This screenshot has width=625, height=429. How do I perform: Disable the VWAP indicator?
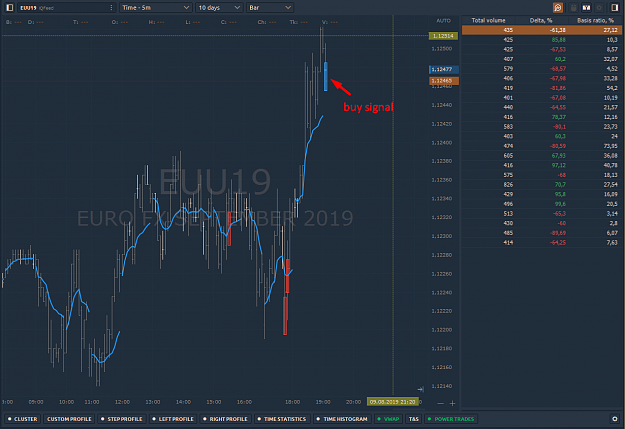388,419
